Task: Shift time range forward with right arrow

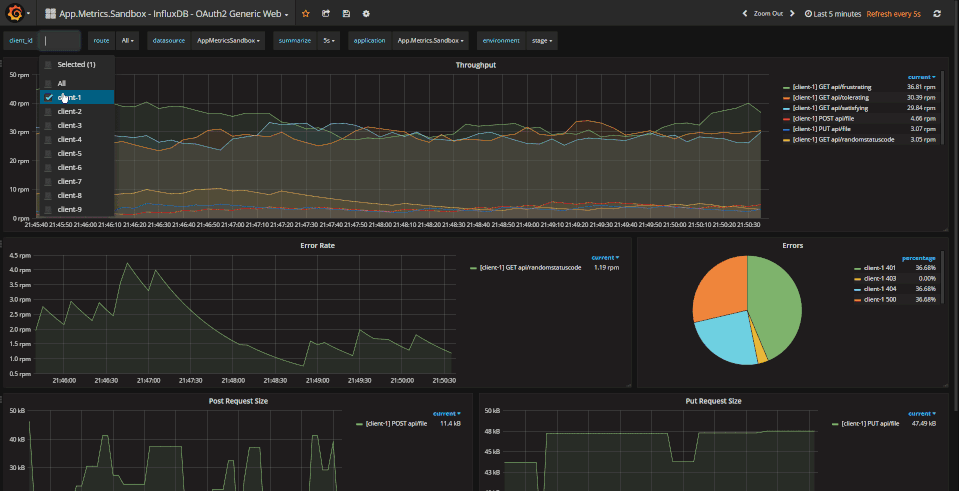Action: [793, 14]
